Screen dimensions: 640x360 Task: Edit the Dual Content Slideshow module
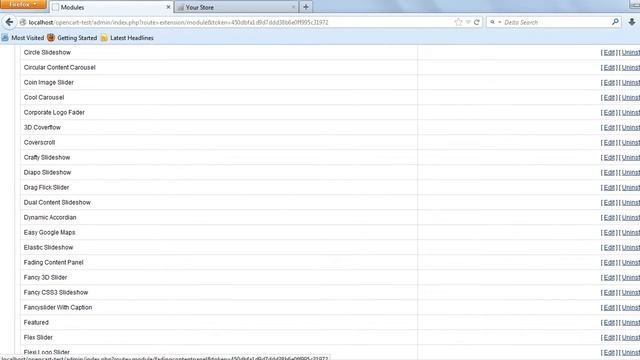pyautogui.click(x=609, y=203)
